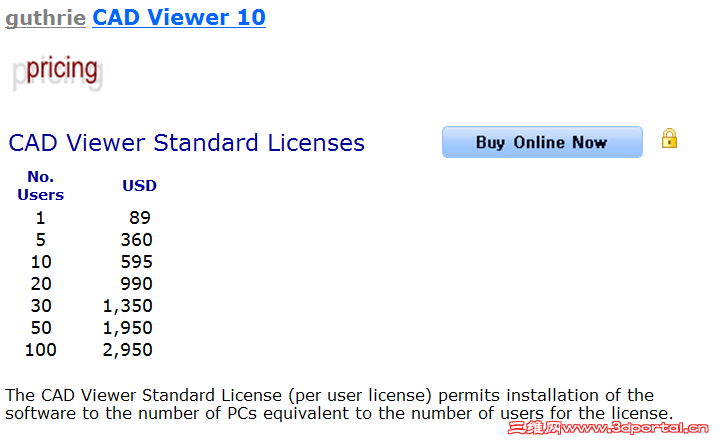Click the Buy Online Now button
728x441 pixels.
pyautogui.click(x=542, y=142)
